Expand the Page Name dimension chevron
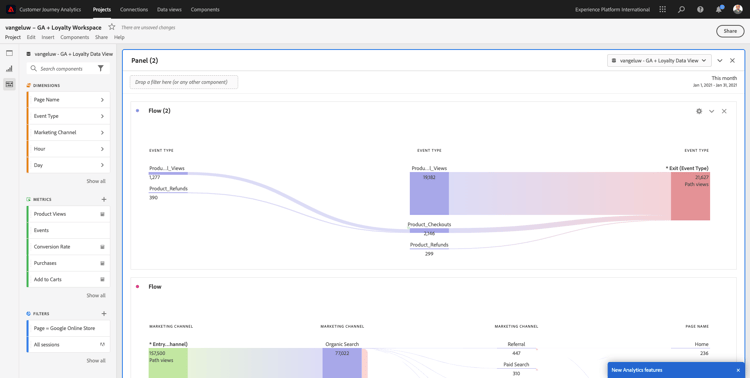 (x=102, y=100)
